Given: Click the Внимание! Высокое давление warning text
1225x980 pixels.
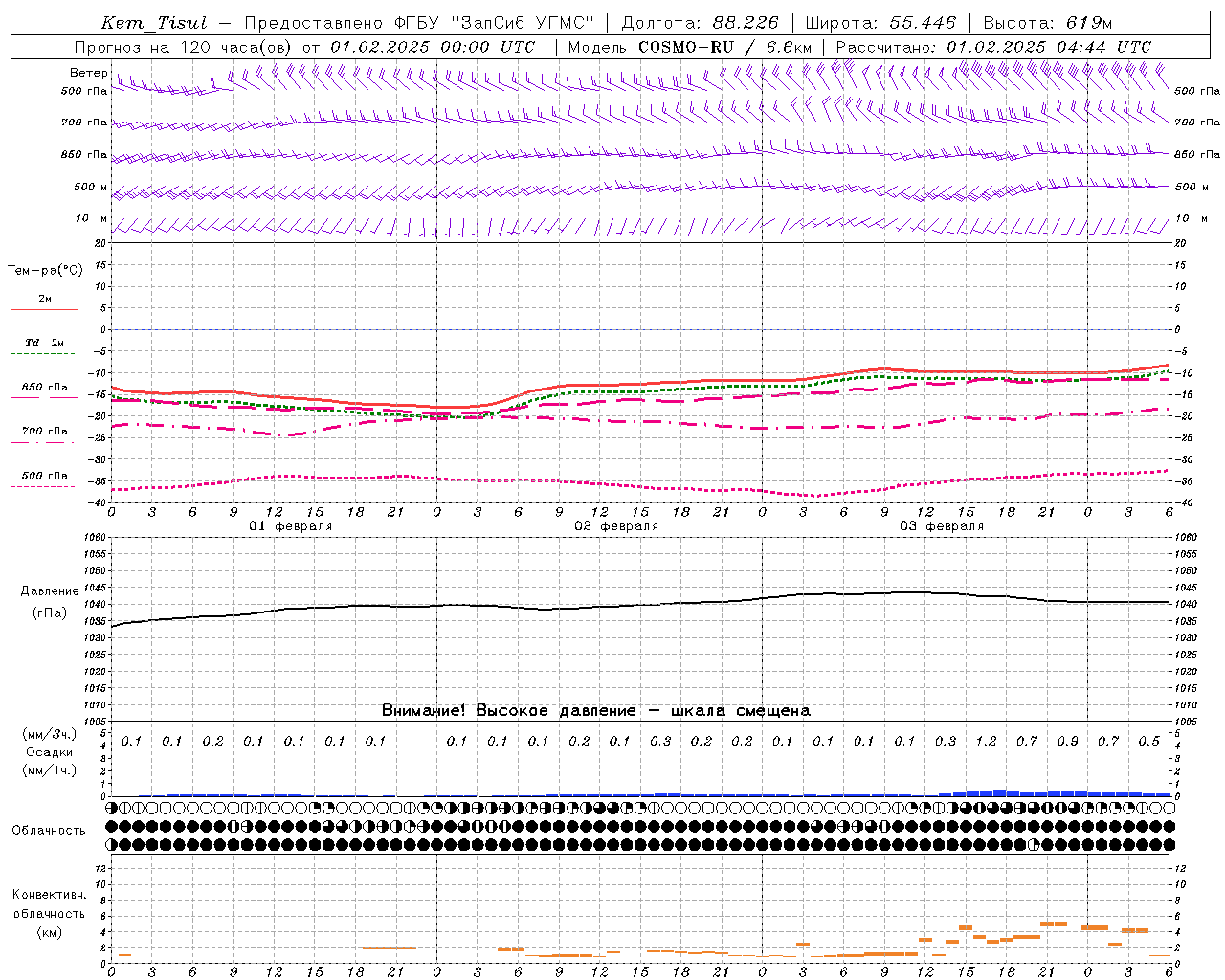Looking at the screenshot, I should click(595, 710).
